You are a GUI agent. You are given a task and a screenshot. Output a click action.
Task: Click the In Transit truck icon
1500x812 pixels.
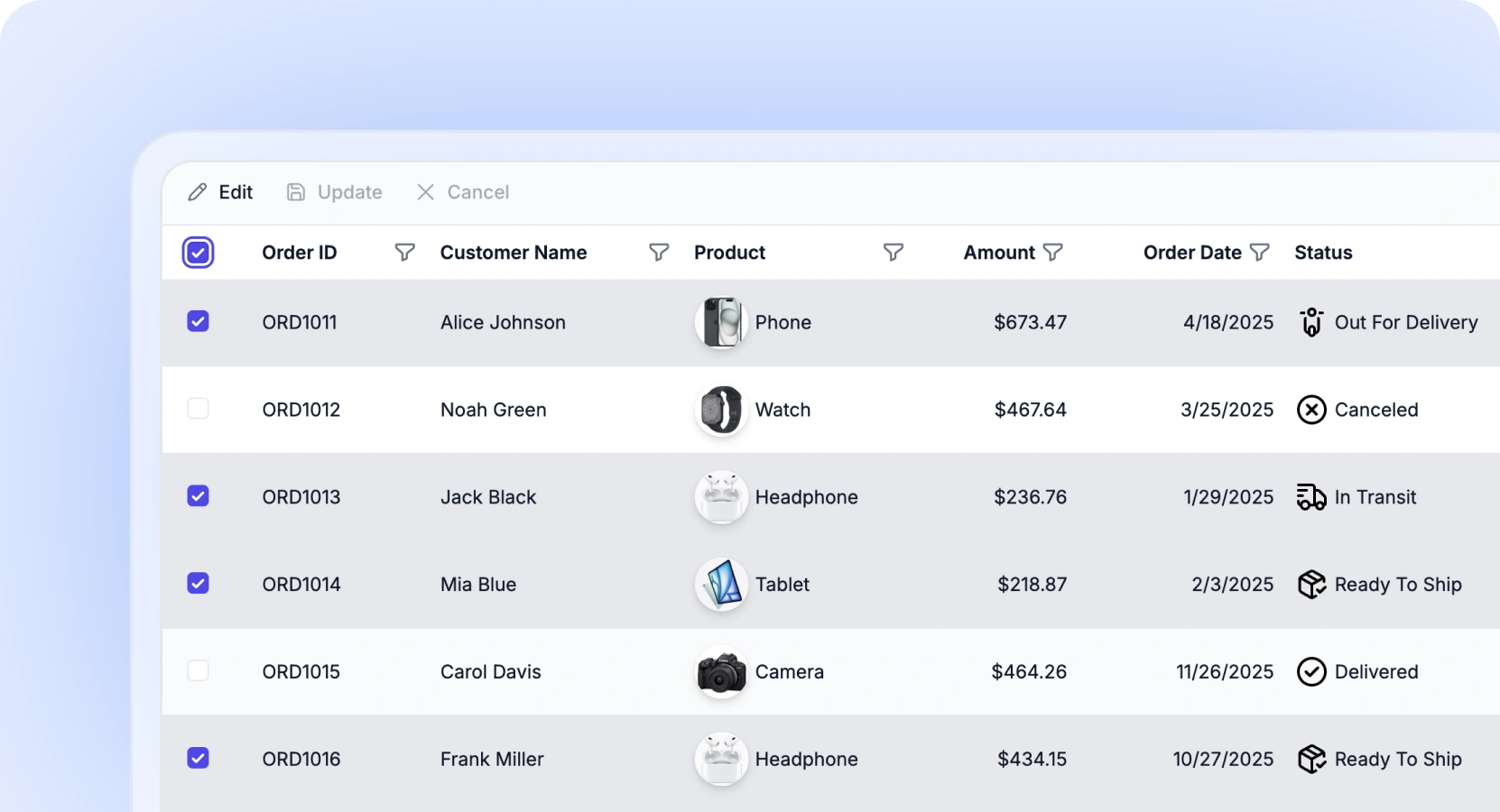[x=1311, y=497]
